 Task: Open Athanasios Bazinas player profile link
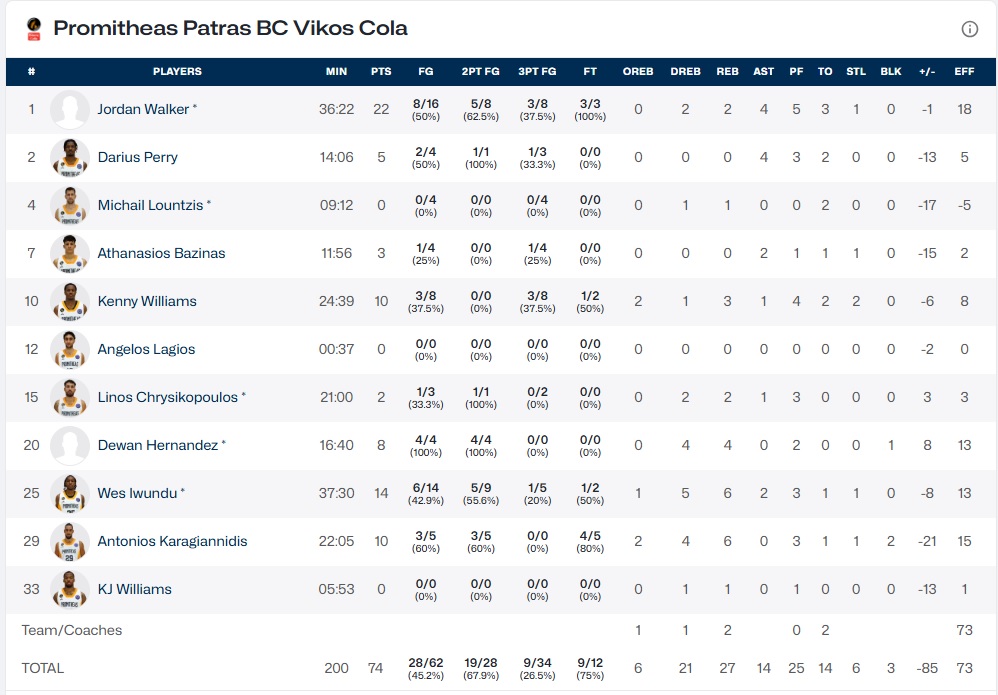(161, 253)
